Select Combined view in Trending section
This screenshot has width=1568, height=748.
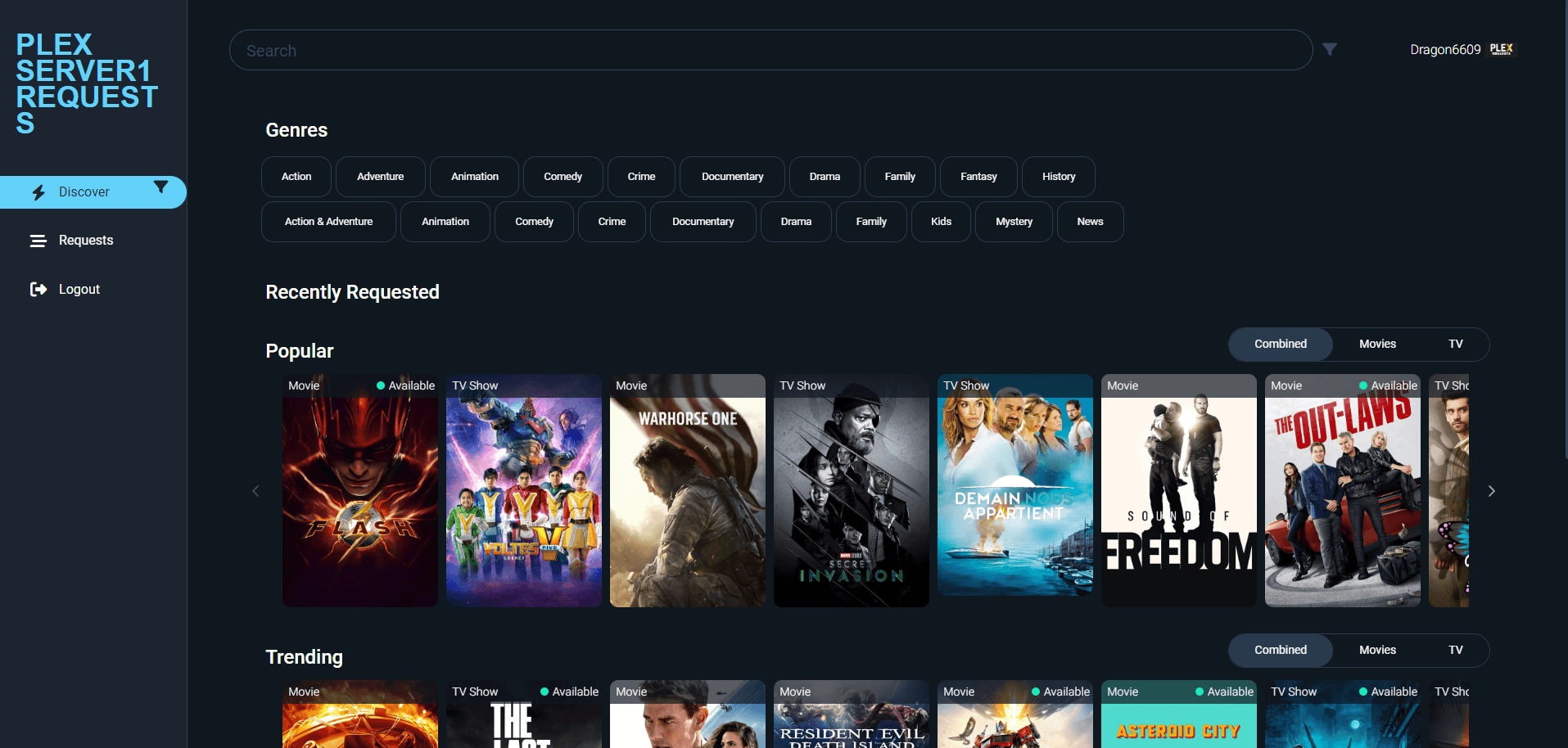1280,650
